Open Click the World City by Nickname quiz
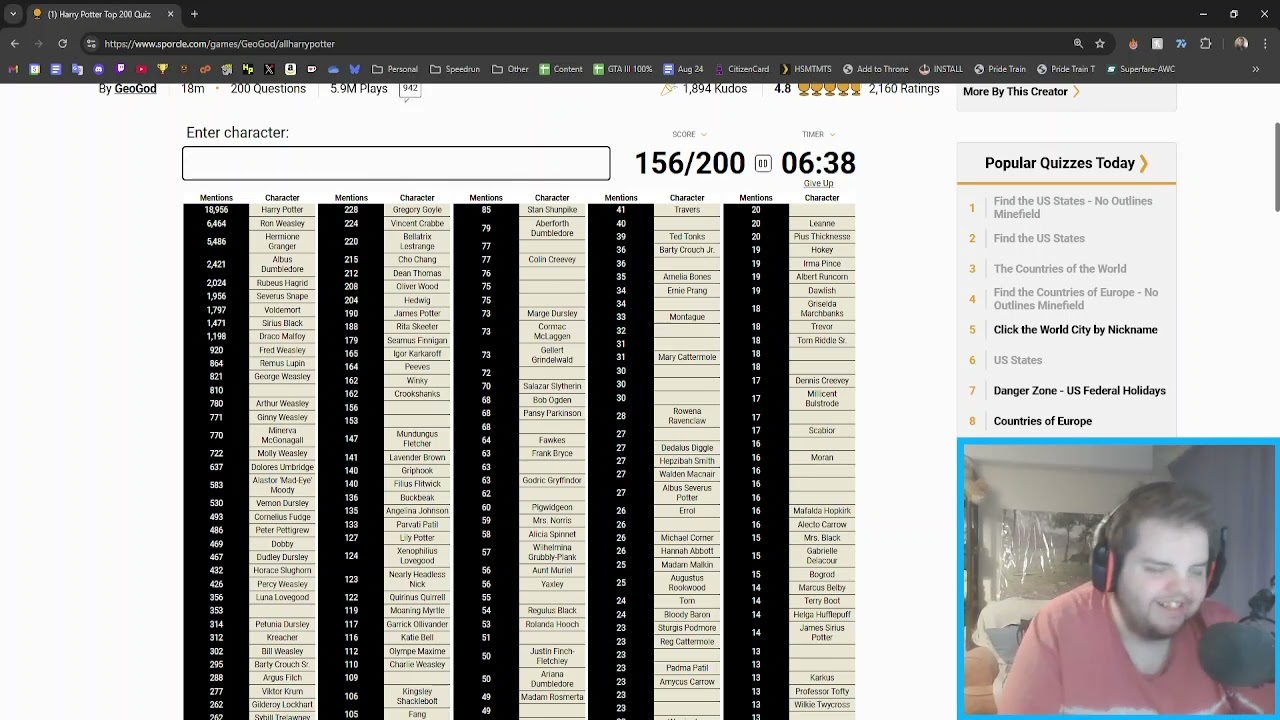 (x=1075, y=330)
